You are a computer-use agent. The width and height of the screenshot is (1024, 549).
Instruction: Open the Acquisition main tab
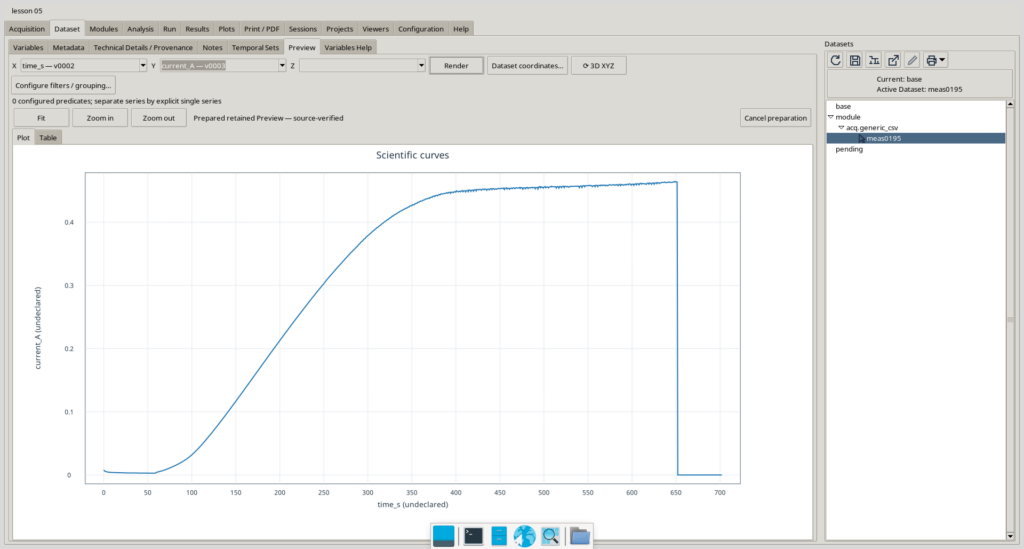coord(27,29)
